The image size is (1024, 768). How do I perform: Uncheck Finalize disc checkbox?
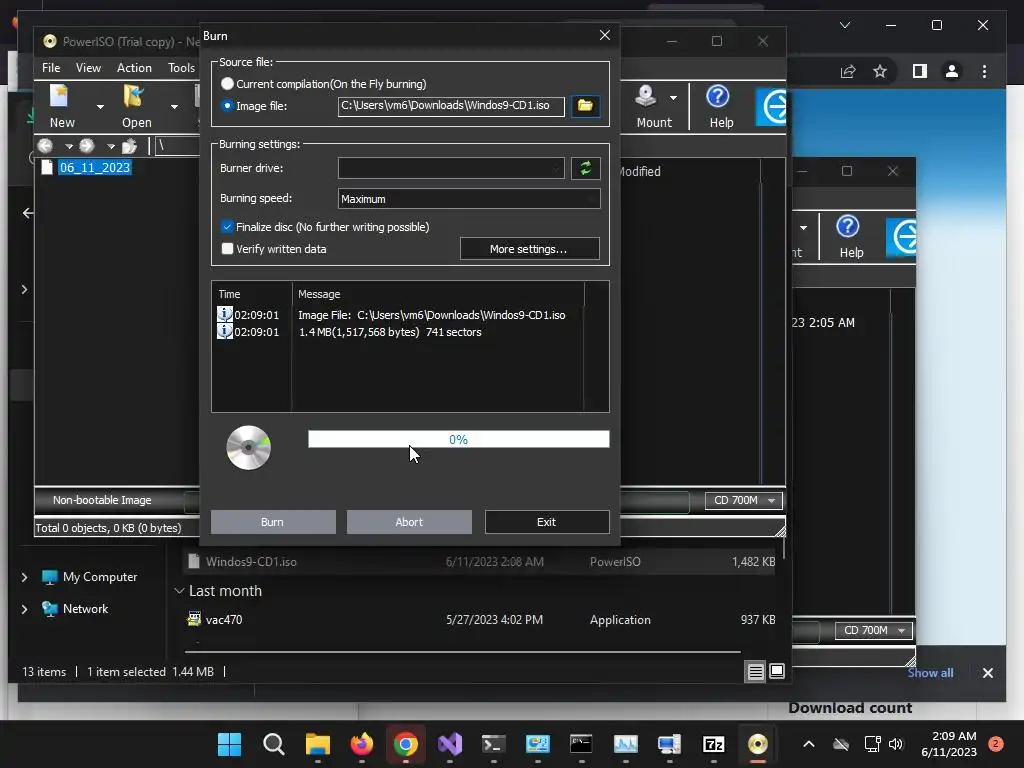[x=227, y=227]
